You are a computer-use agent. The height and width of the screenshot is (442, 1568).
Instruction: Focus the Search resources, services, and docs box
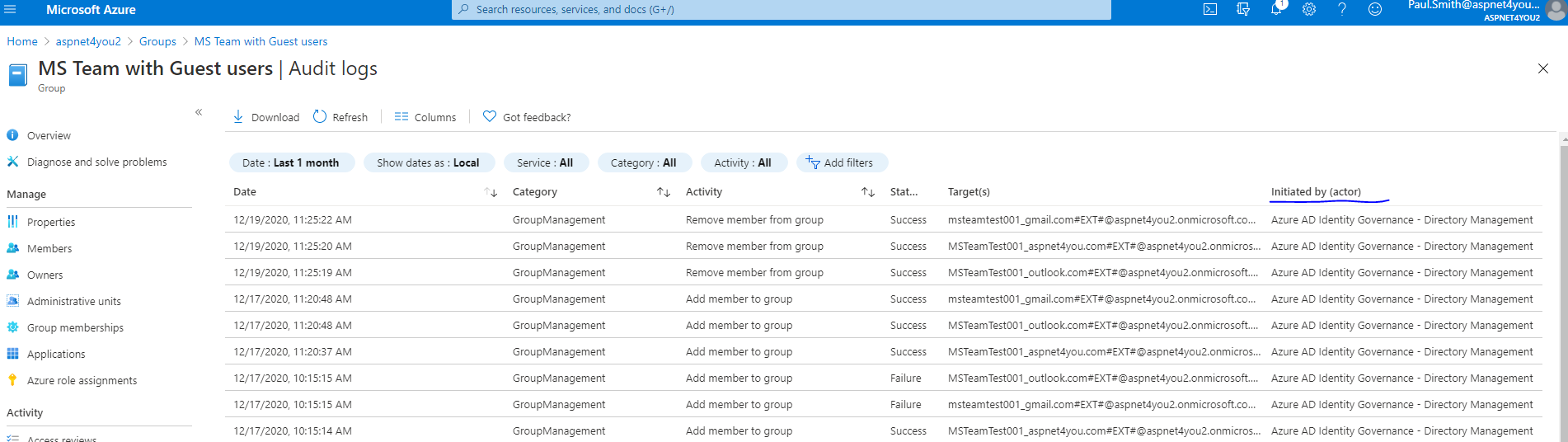(x=782, y=10)
